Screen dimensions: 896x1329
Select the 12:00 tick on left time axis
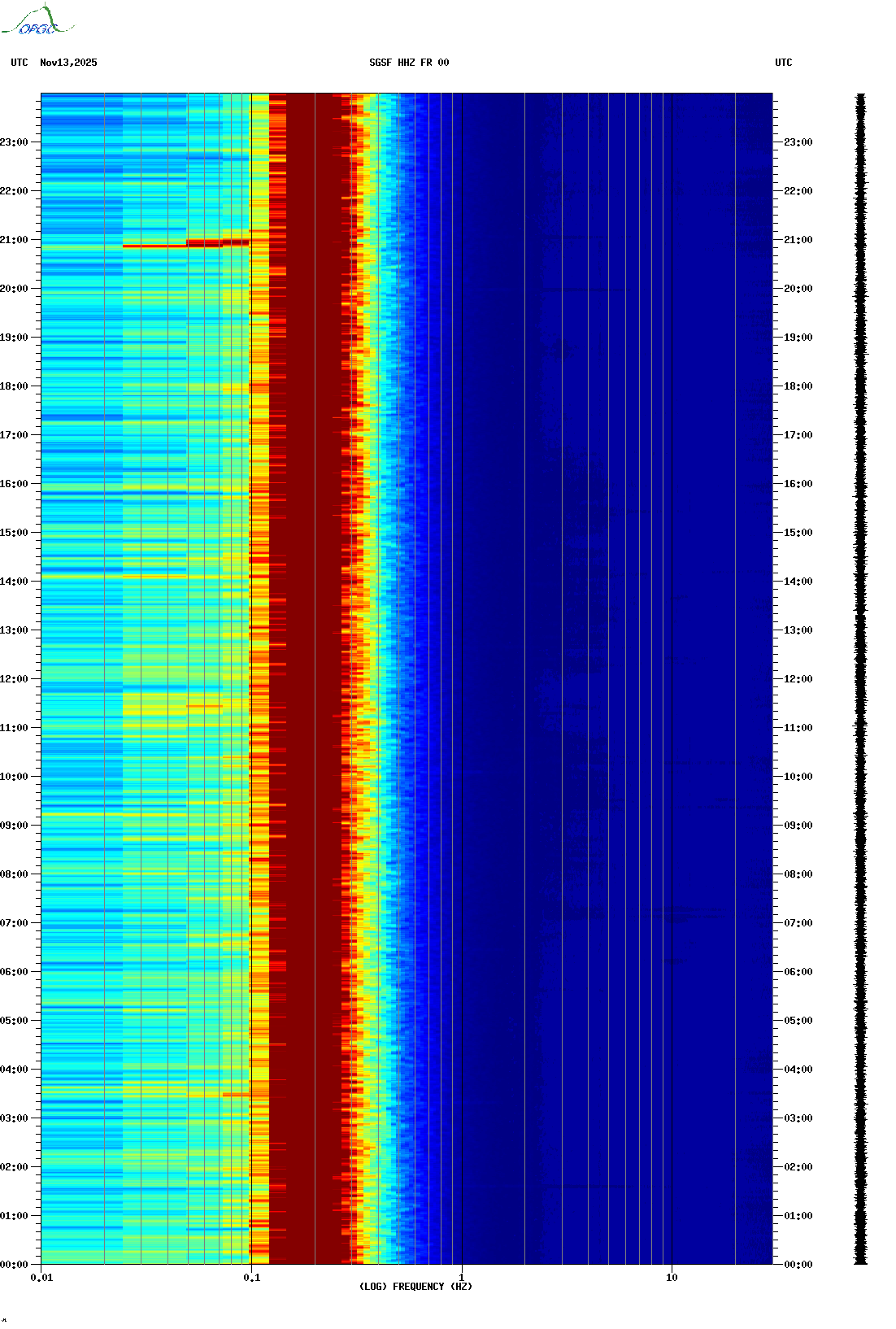click(15, 679)
